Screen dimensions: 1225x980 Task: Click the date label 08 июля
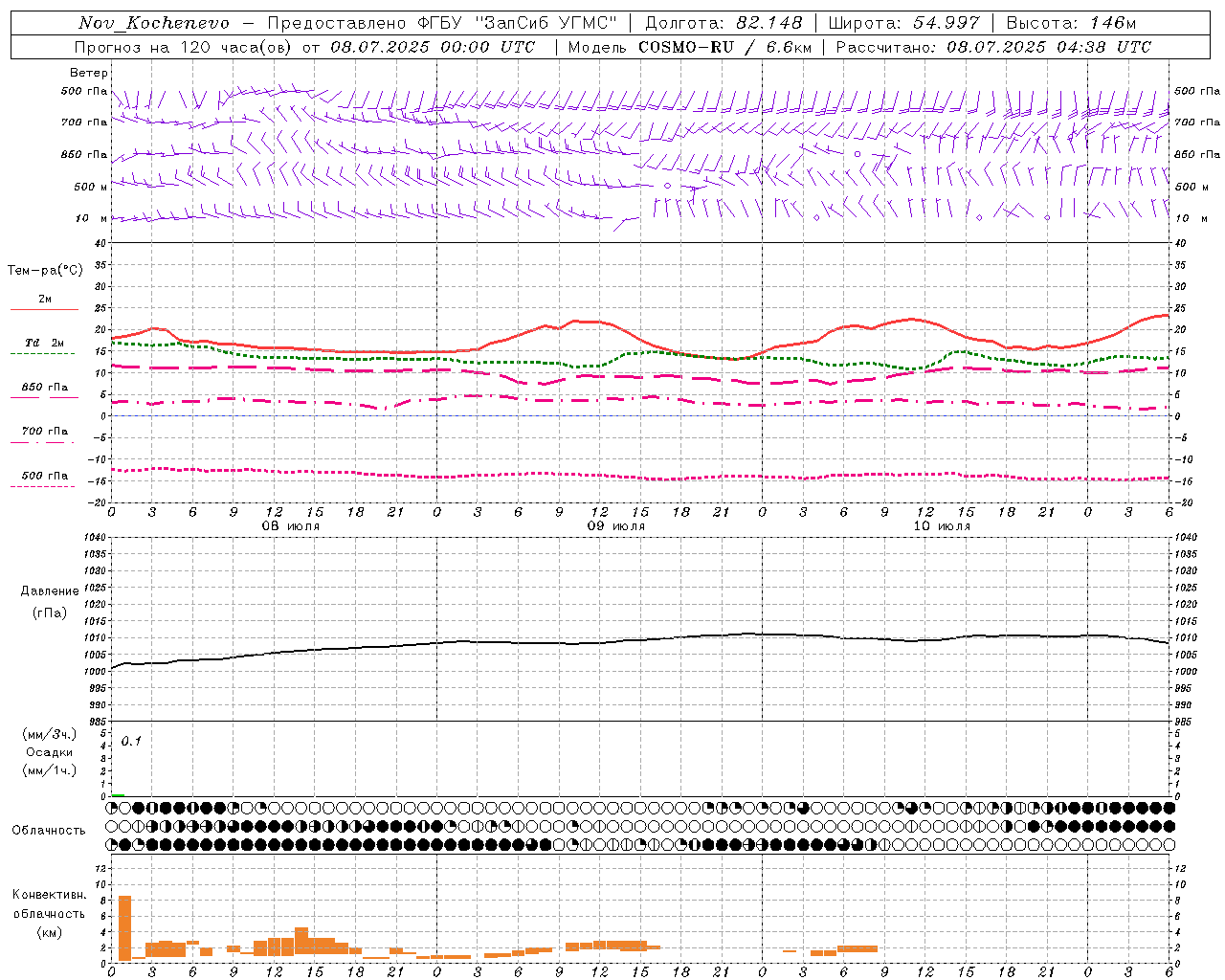coord(291,526)
